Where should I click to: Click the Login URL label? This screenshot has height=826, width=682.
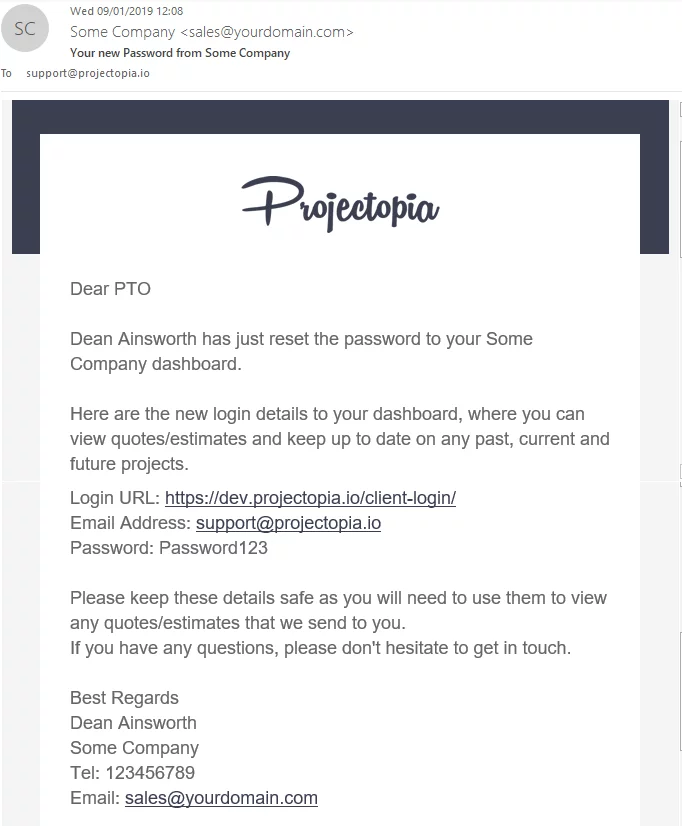115,498
